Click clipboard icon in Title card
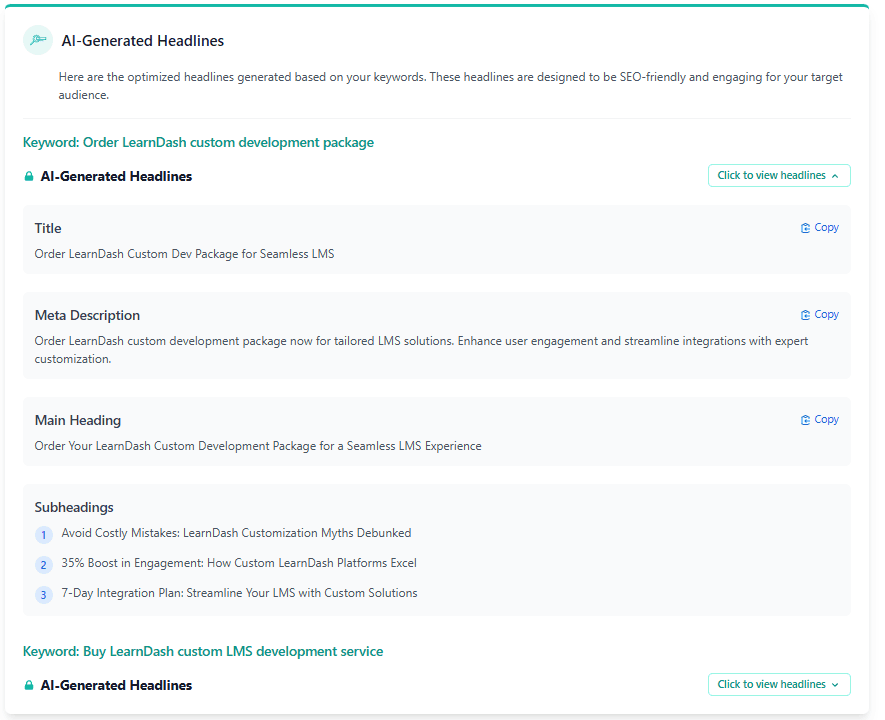Viewport: 885px width, 720px height. coord(805,228)
